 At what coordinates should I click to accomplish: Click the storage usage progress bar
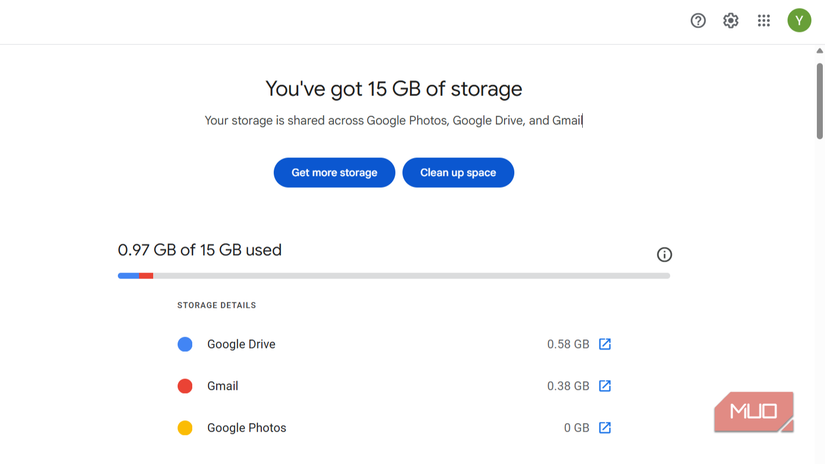pos(394,276)
